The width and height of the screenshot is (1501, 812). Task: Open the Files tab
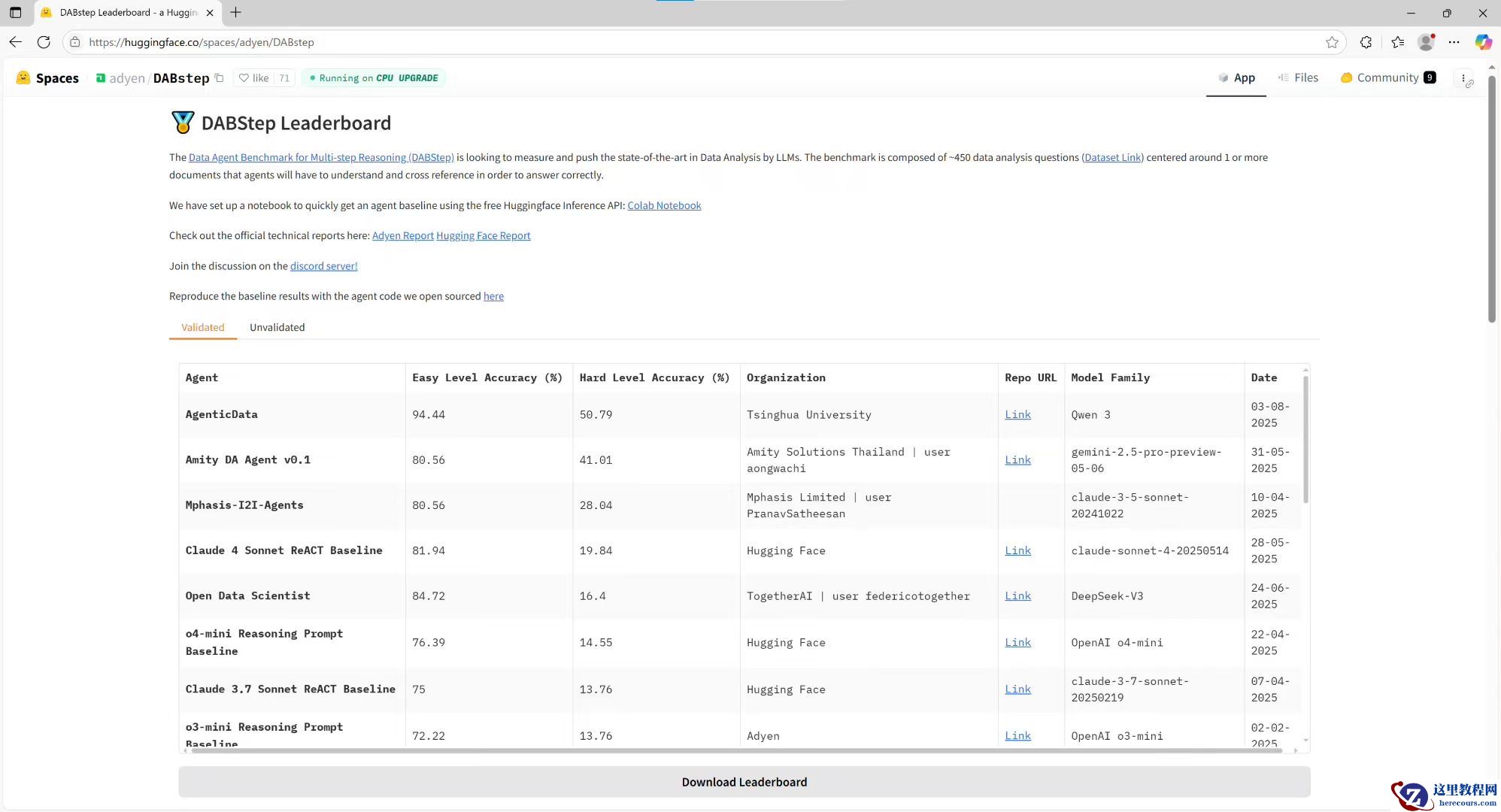pos(1298,77)
